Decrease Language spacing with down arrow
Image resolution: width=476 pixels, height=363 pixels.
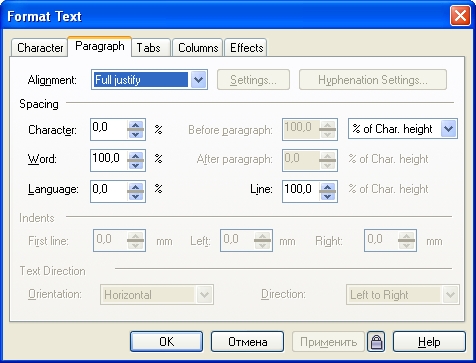tap(135, 196)
